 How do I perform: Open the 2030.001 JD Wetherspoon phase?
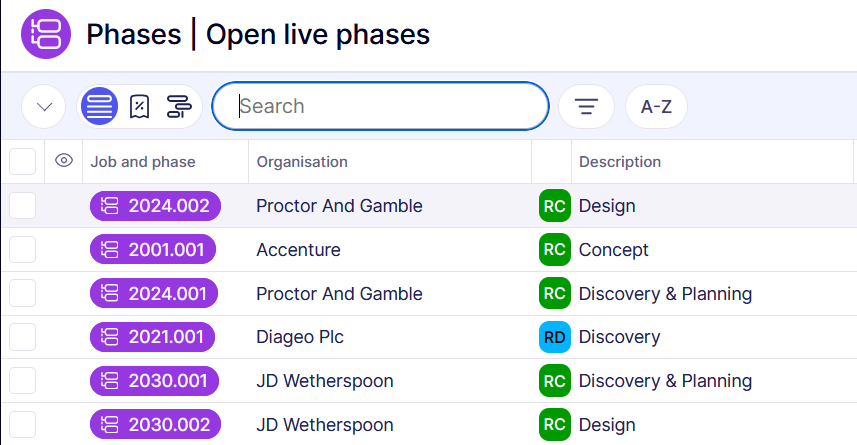click(x=153, y=381)
